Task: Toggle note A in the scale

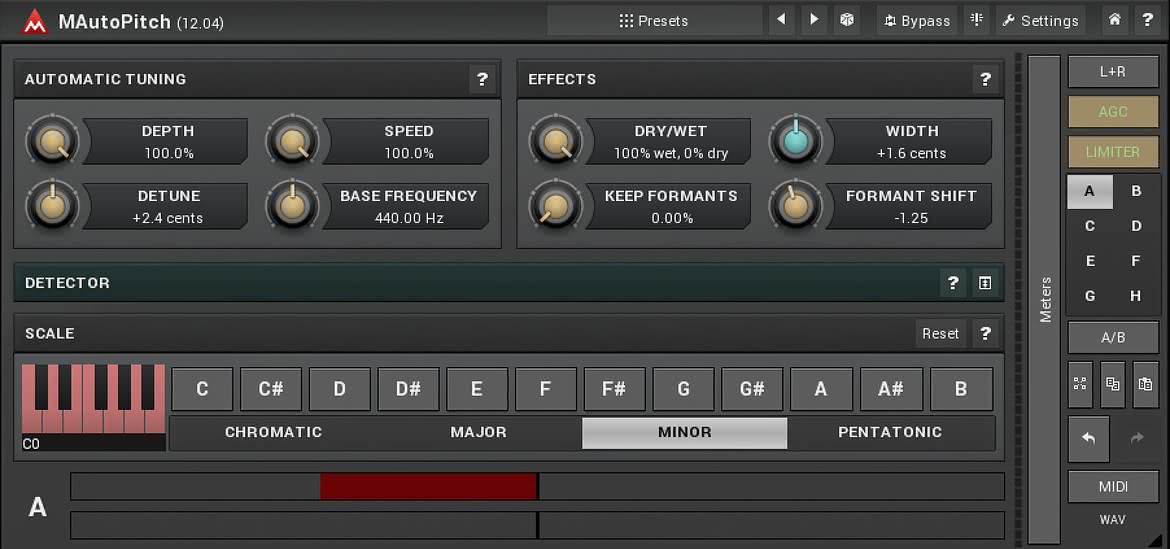Action: pyautogui.click(x=821, y=389)
